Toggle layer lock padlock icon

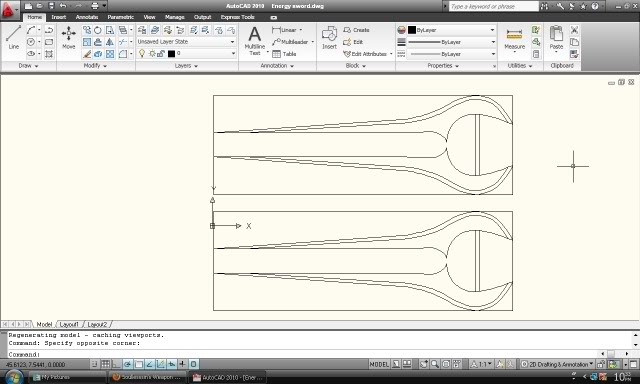point(161,53)
